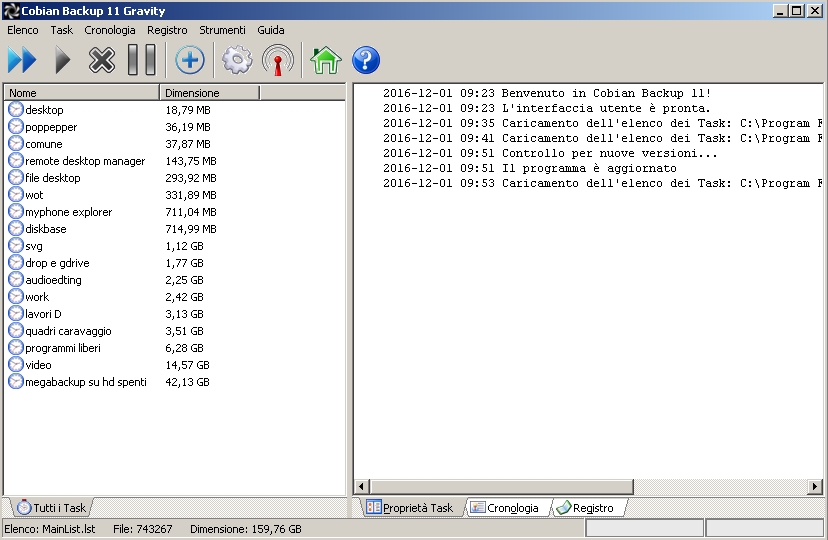Viewport: 828px width, 540px height.
Task: Open the Registro menu
Action: click(167, 30)
